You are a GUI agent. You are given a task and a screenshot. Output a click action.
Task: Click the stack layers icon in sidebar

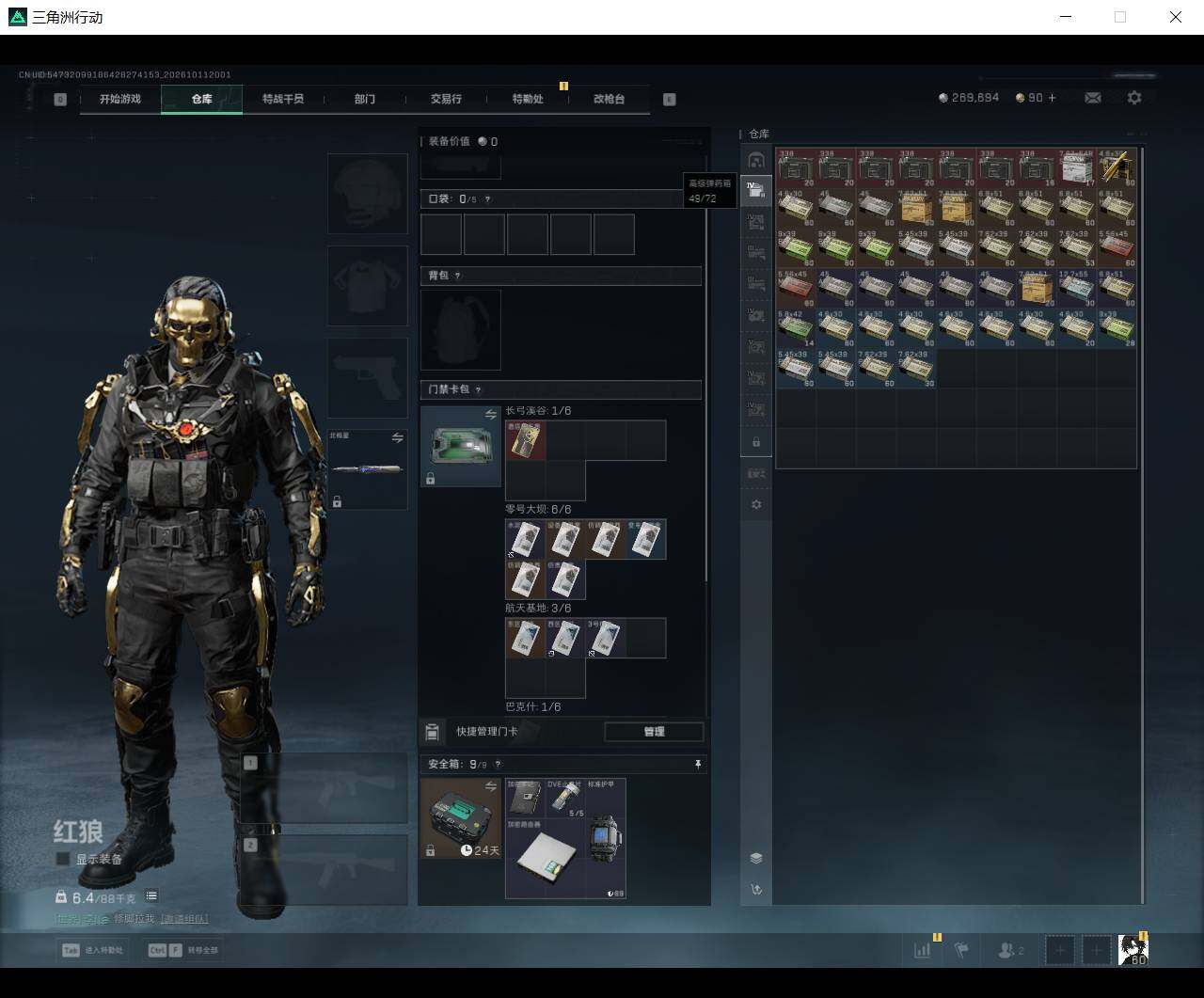coord(756,858)
